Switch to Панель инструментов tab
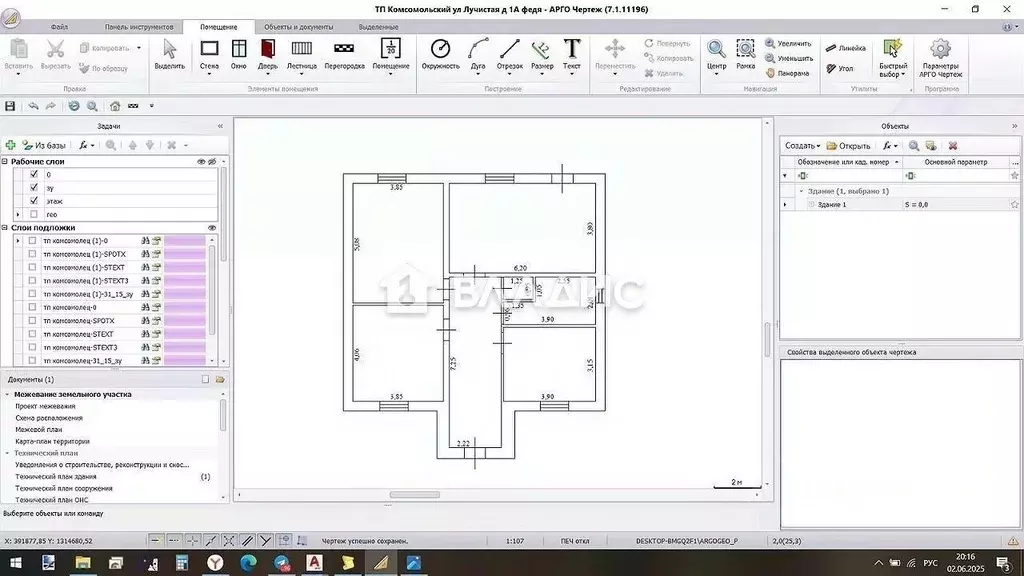Image resolution: width=1024 pixels, height=576 pixels. (139, 27)
